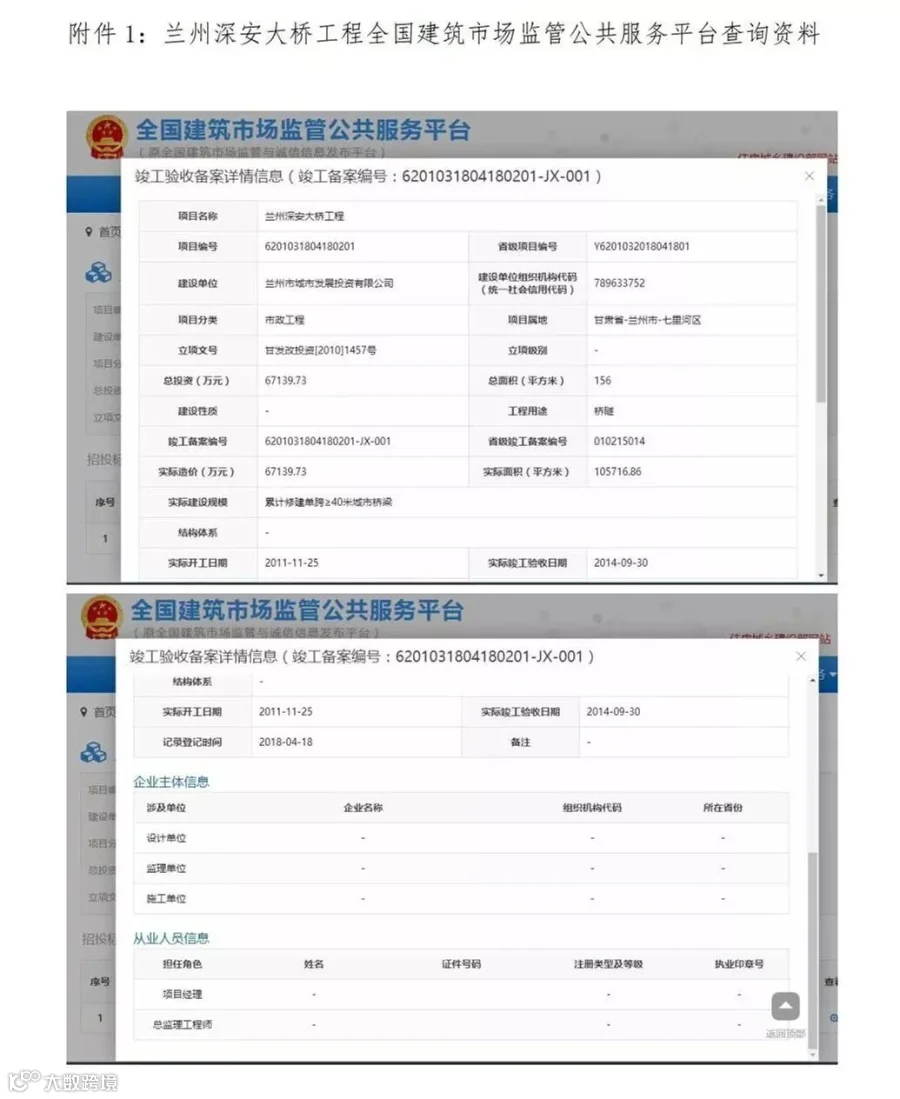
Task: Click completion record number 6201031804180201-JX-001 cell
Action: click(327, 441)
